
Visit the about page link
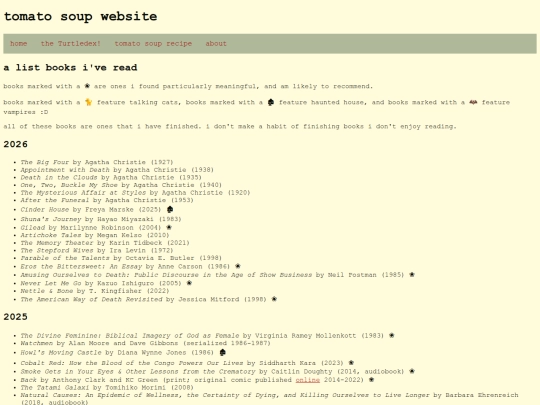click(216, 44)
